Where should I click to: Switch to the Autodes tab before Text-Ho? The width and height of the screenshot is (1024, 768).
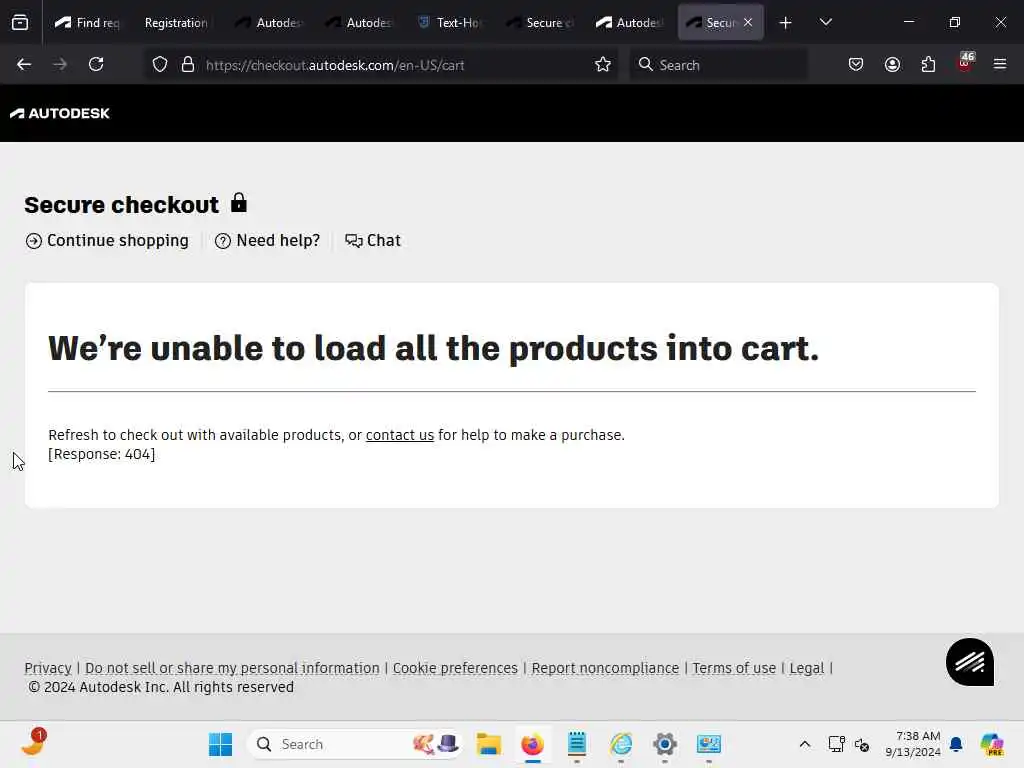(x=361, y=23)
